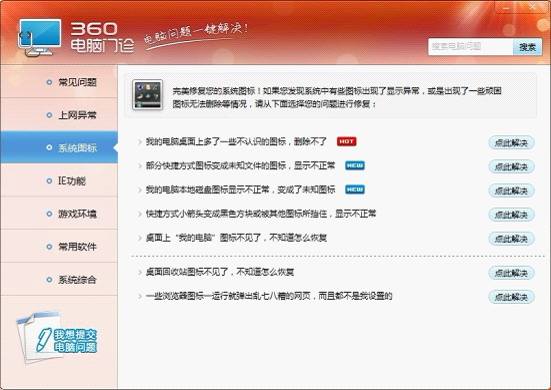The height and width of the screenshot is (390, 551).
Task: Click 点此解决 for shortcut arrow black block issue
Action: click(511, 214)
